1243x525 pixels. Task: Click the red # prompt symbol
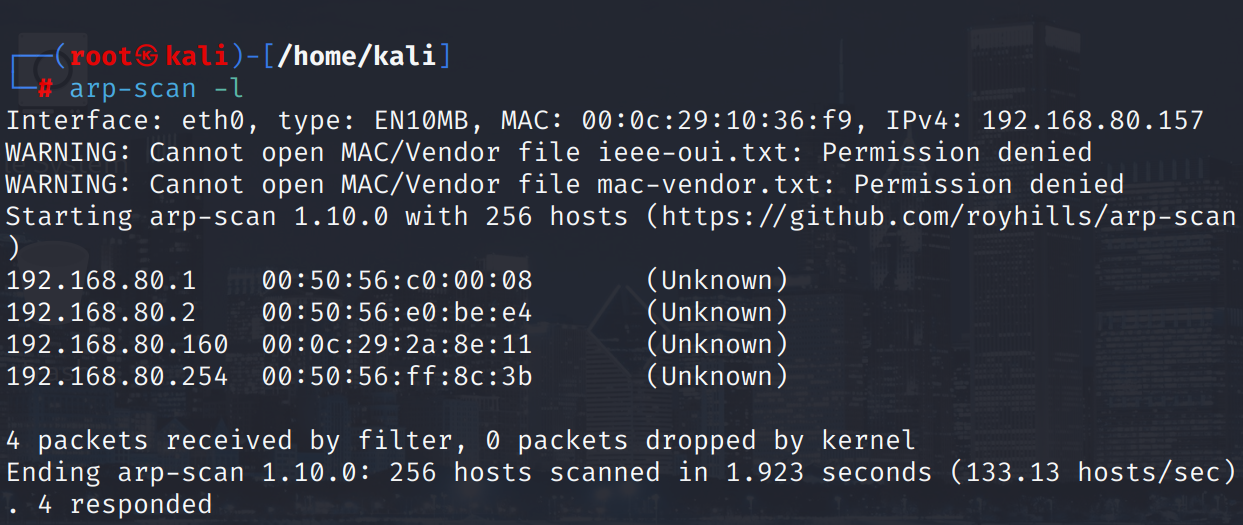pos(45,89)
